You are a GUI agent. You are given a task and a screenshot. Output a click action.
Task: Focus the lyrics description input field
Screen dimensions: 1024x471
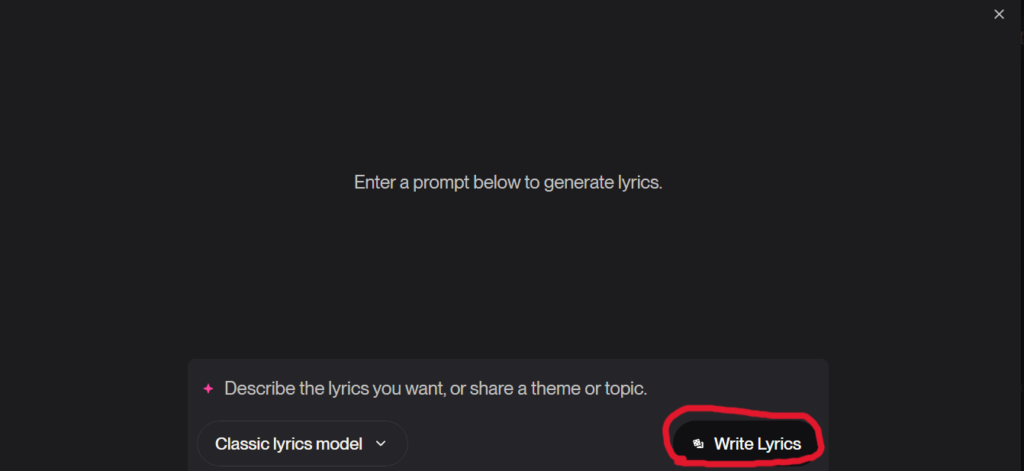click(x=500, y=388)
